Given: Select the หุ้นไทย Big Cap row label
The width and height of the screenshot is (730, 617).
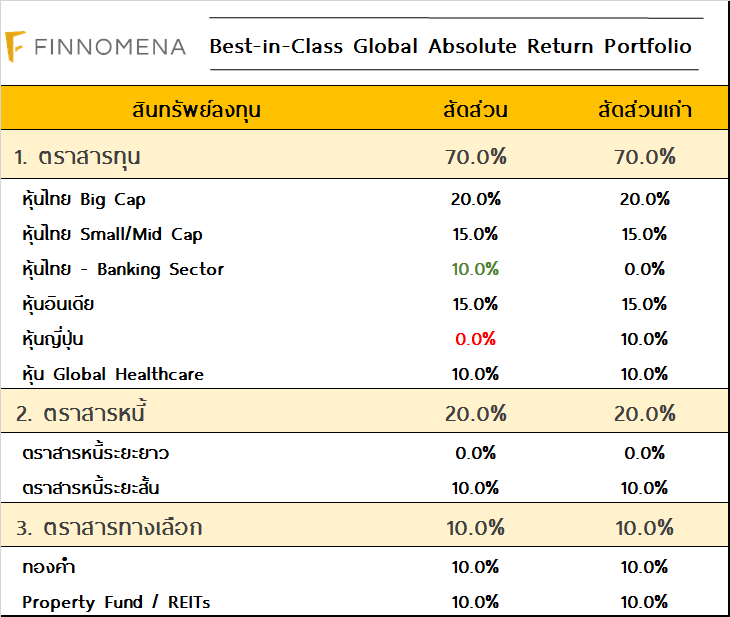Looking at the screenshot, I should pyautogui.click(x=84, y=199).
